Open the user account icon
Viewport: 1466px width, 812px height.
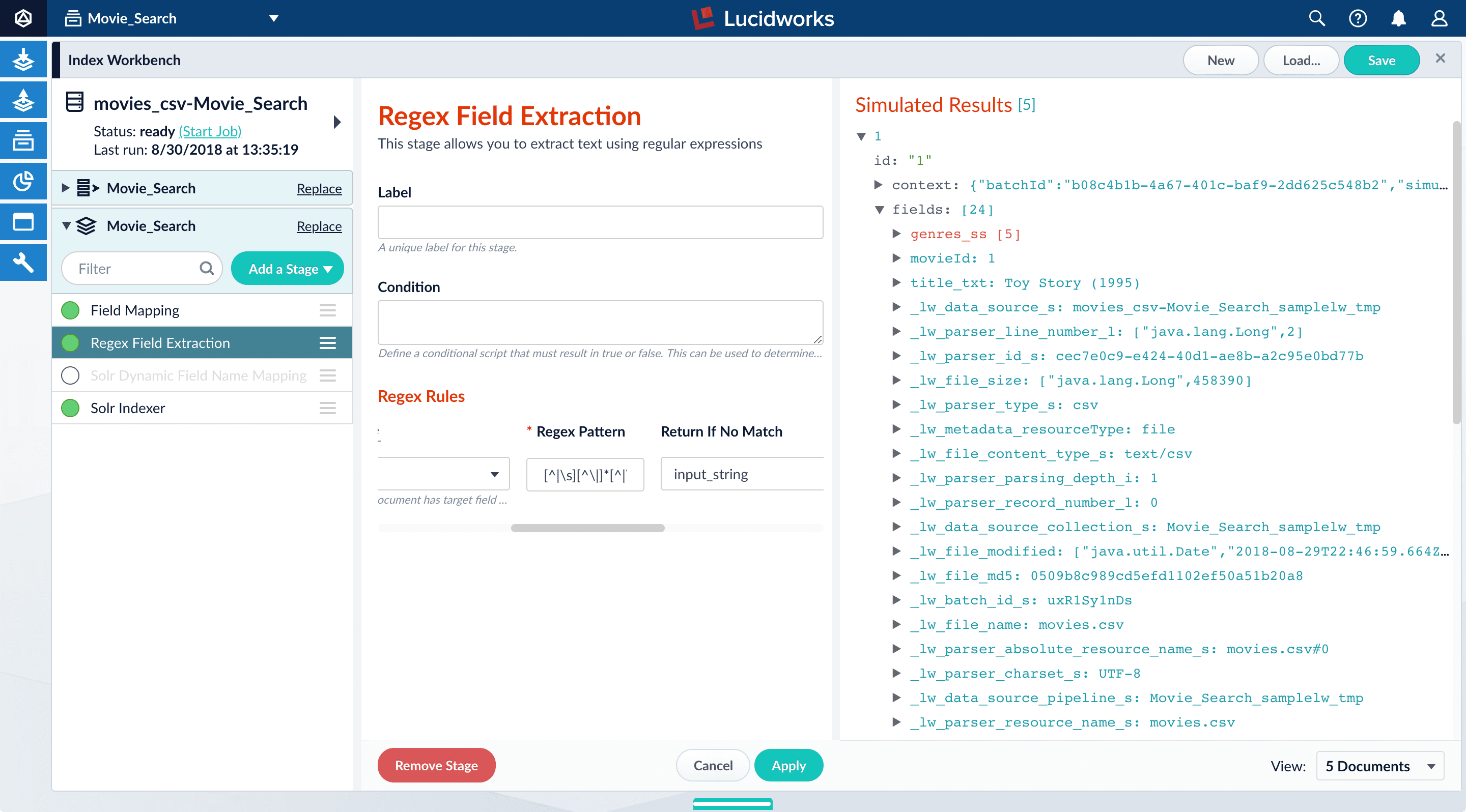1439,18
